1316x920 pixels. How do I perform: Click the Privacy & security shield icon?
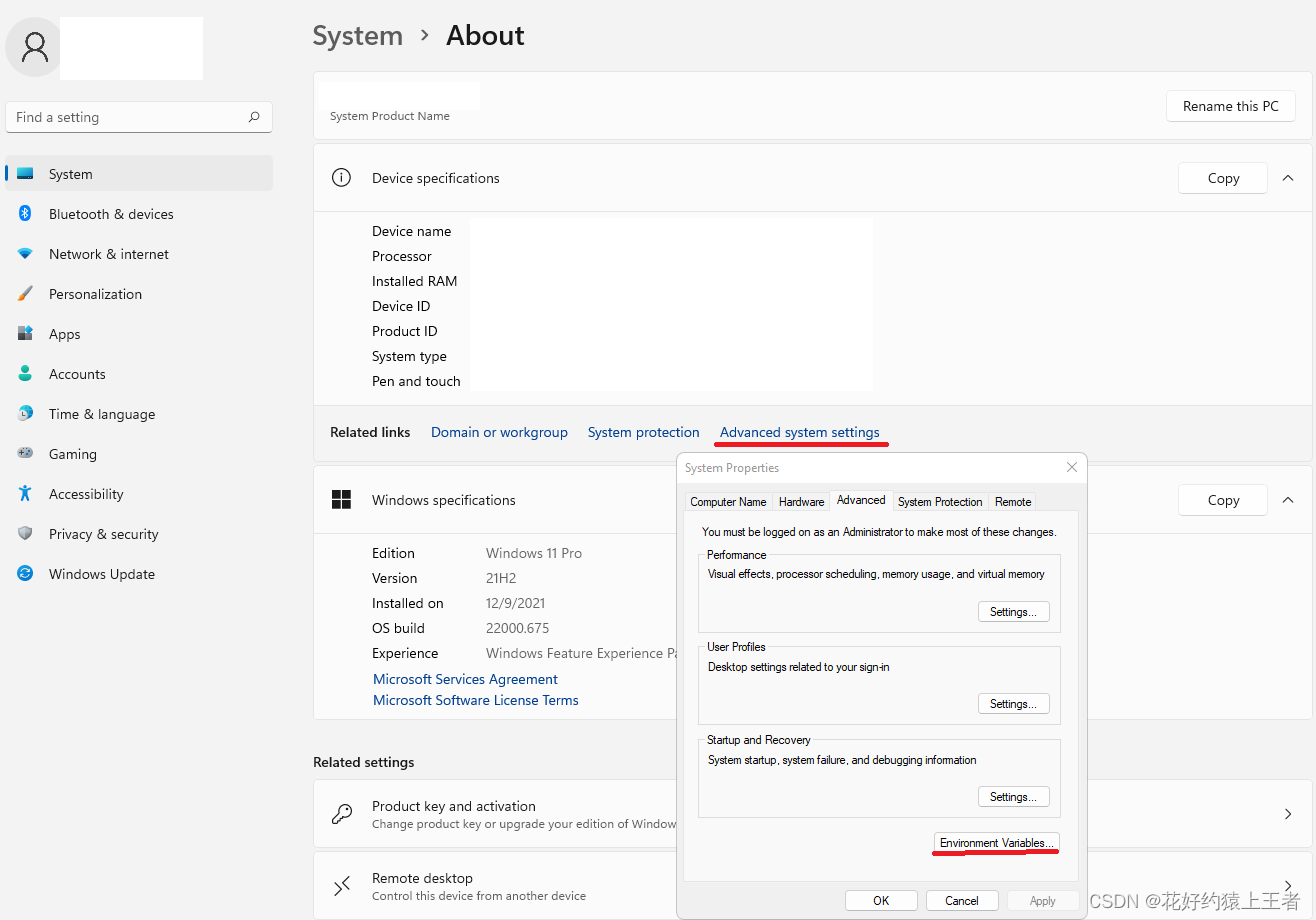[25, 534]
